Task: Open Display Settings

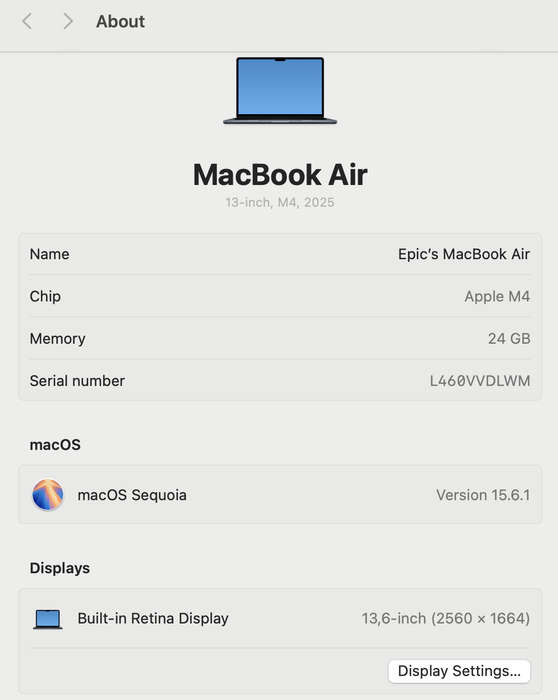Action: pos(459,671)
